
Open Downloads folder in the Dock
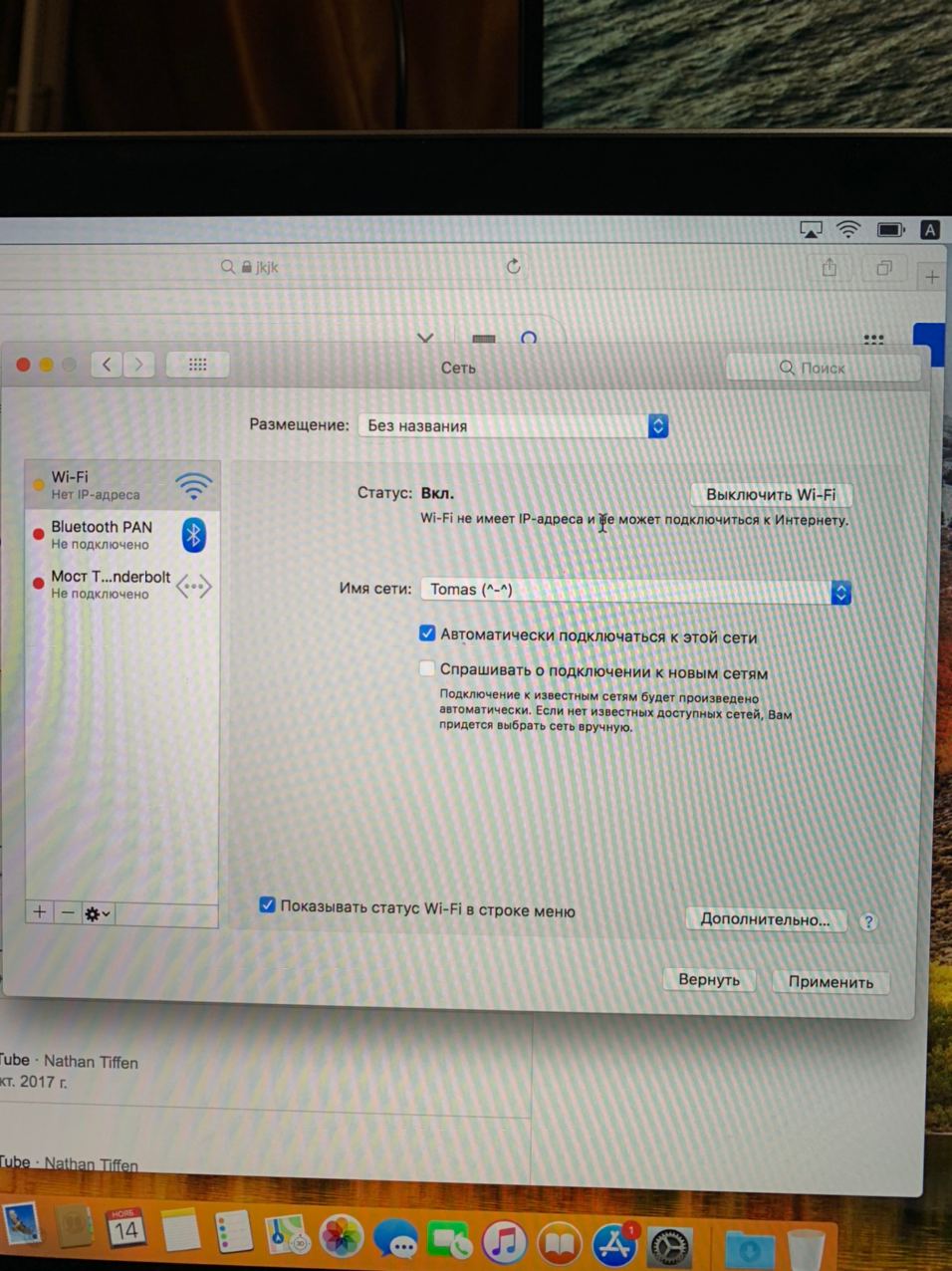pos(750,1249)
